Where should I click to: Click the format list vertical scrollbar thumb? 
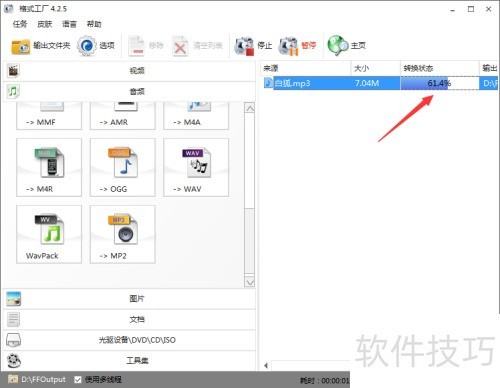[x=250, y=241]
